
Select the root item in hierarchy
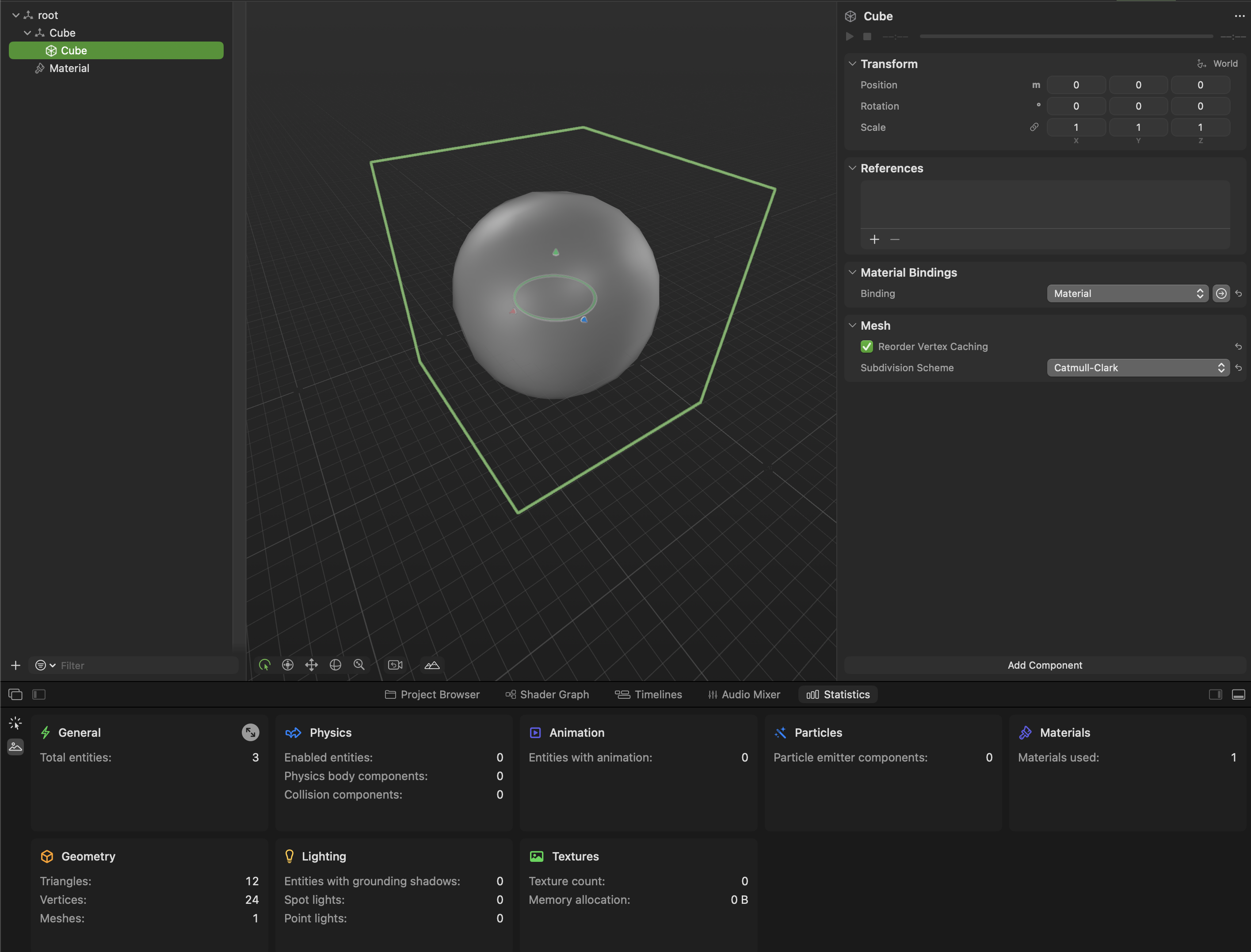(48, 15)
